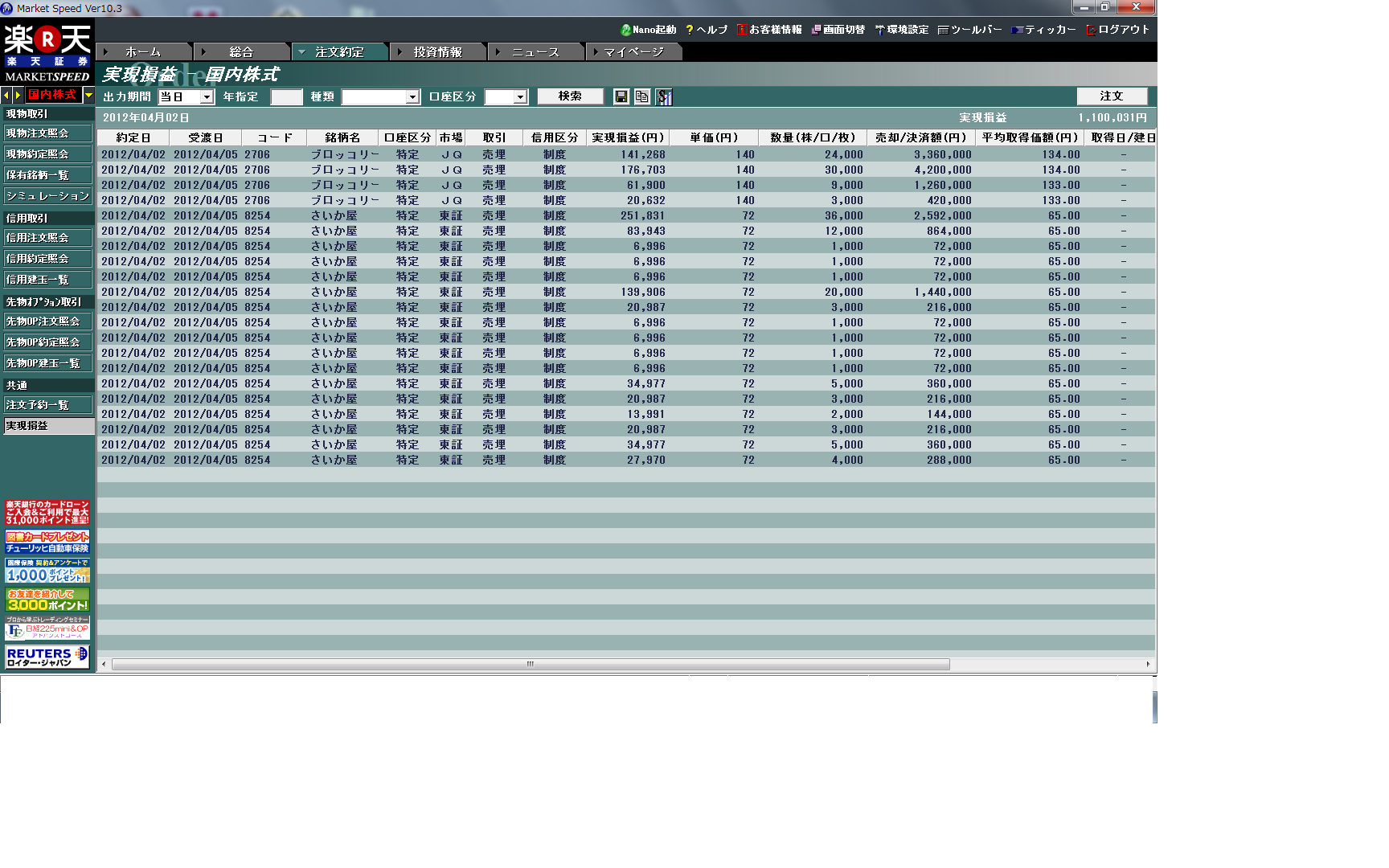Open the 投資情報 tab
1389x868 pixels.
pyautogui.click(x=438, y=52)
